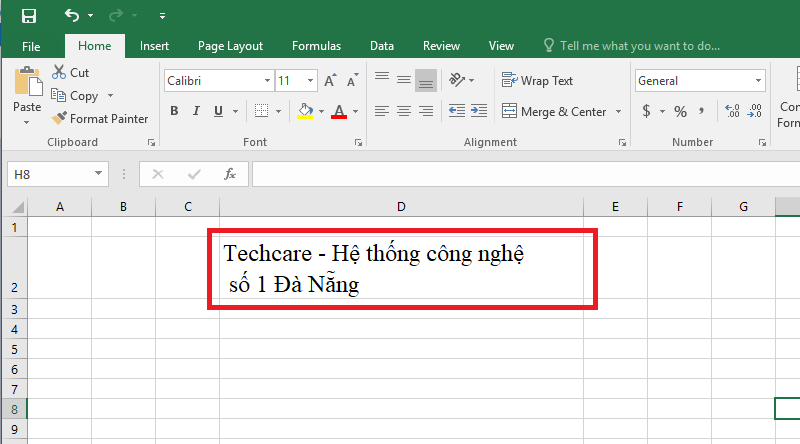This screenshot has height=444, width=800.
Task: Apply Percent Style icon
Action: point(680,111)
